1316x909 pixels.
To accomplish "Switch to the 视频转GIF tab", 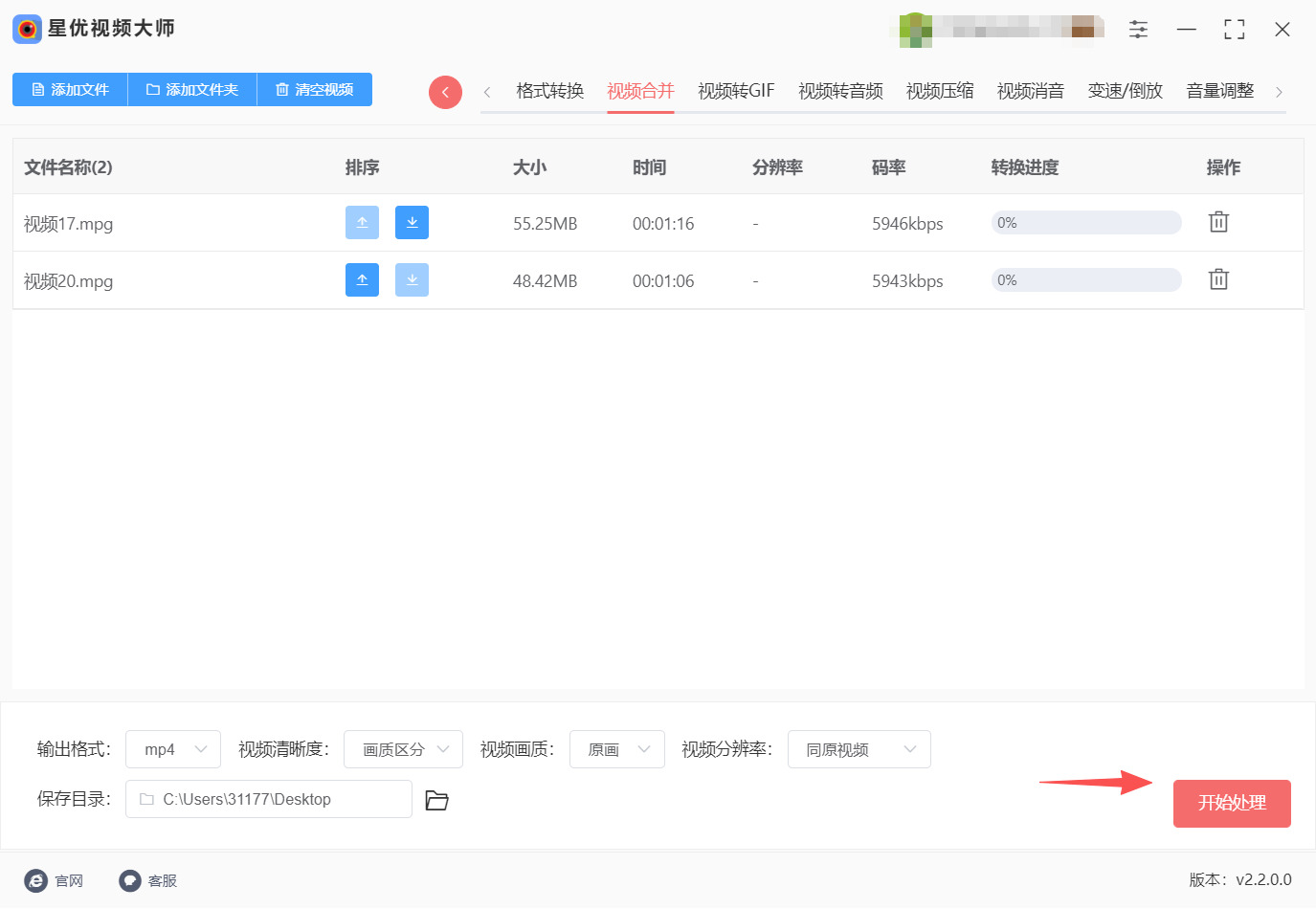I will 736,91.
